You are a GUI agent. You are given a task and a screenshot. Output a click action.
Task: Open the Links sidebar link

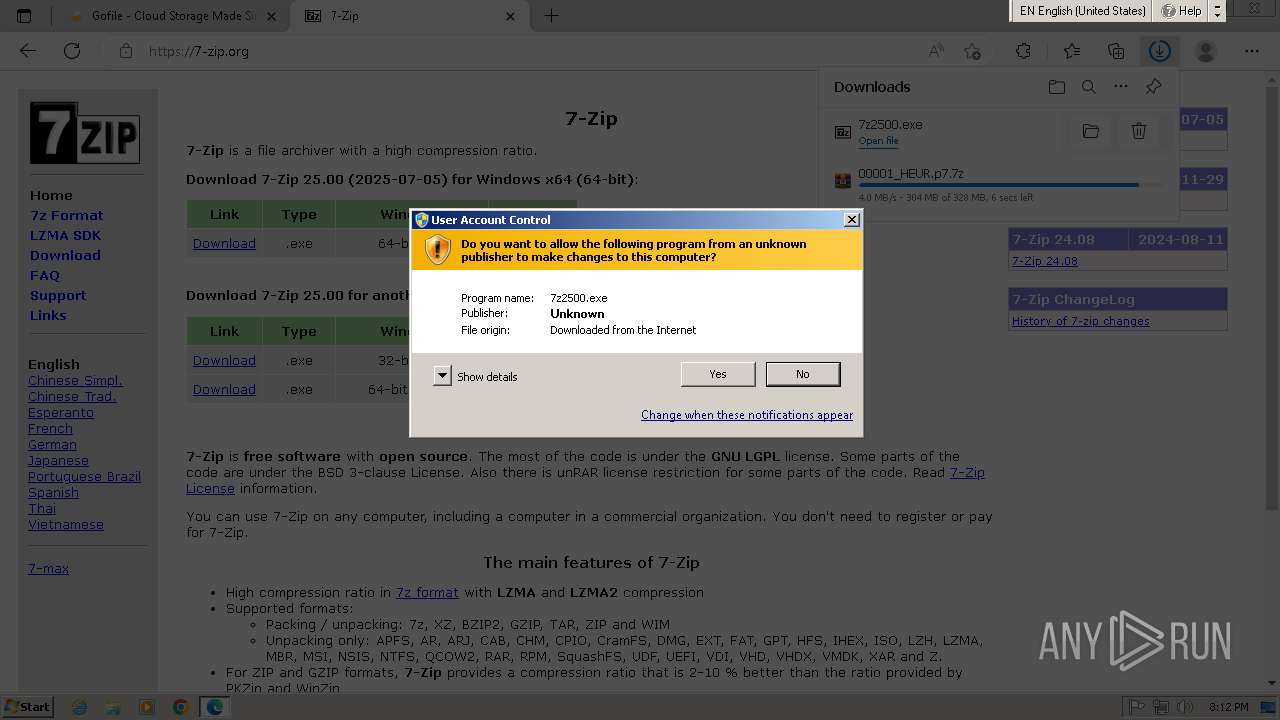48,315
